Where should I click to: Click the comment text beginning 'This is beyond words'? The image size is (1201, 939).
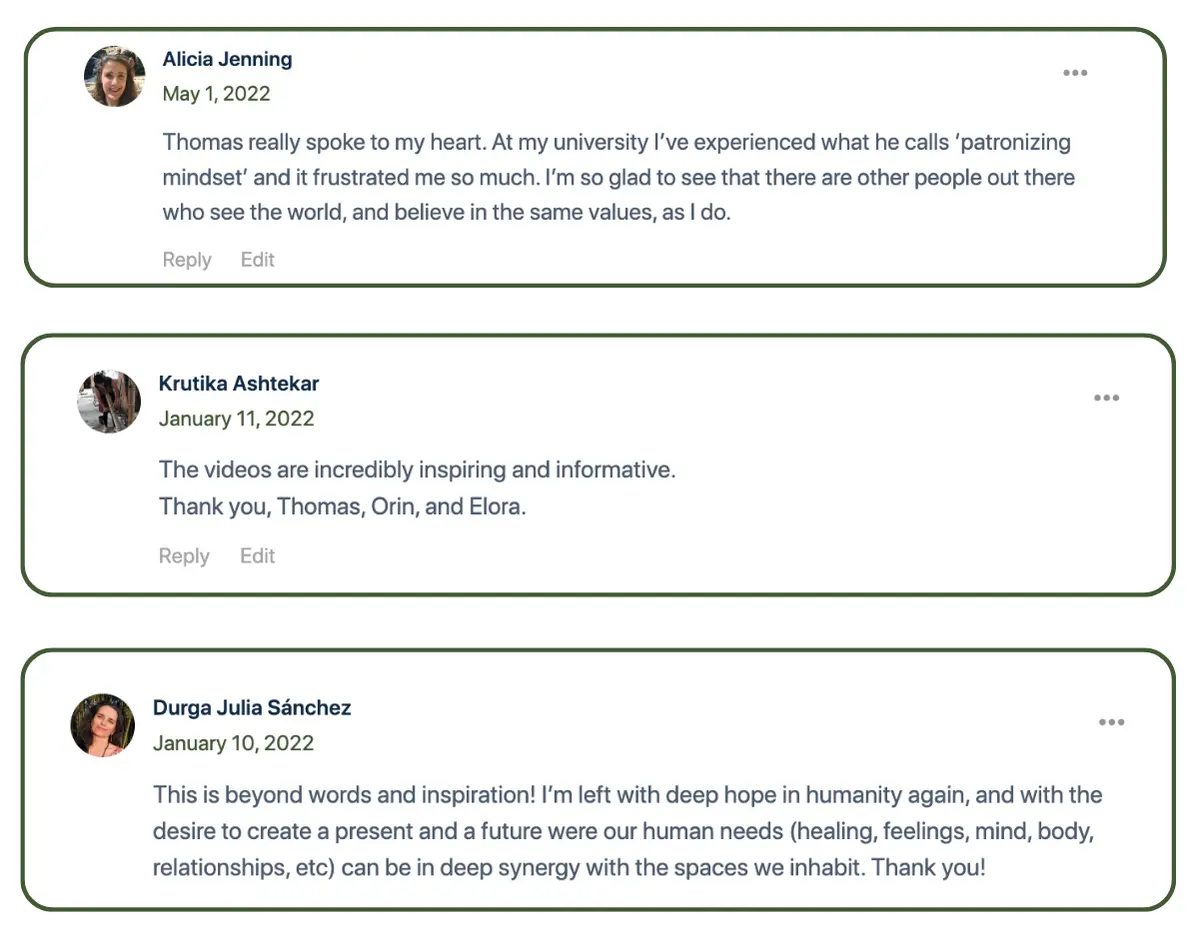click(628, 831)
